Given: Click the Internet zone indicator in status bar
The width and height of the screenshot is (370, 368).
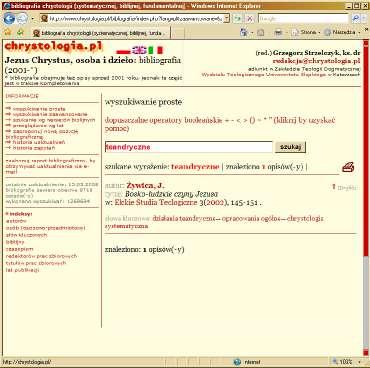Looking at the screenshot, I should (x=248, y=362).
